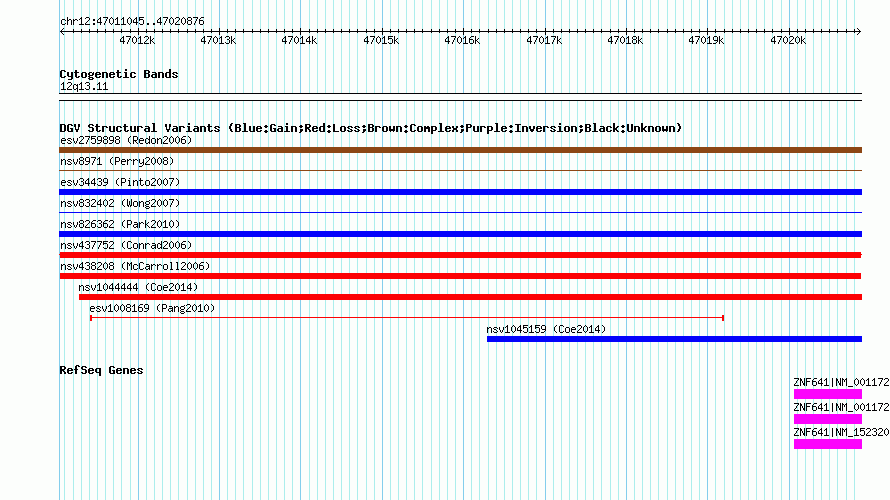This screenshot has height=500, width=890.
Task: Click the red nsv438208 loss bar
Action: point(460,276)
